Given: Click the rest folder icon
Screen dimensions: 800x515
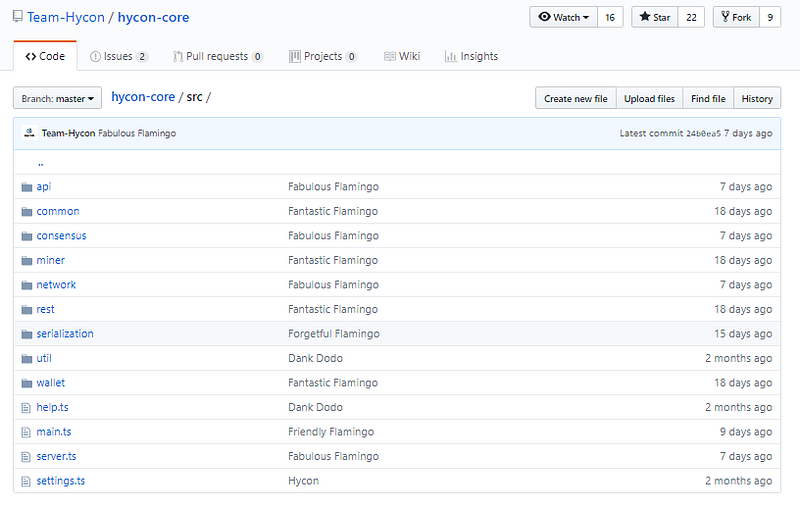Looking at the screenshot, I should (x=27, y=310).
